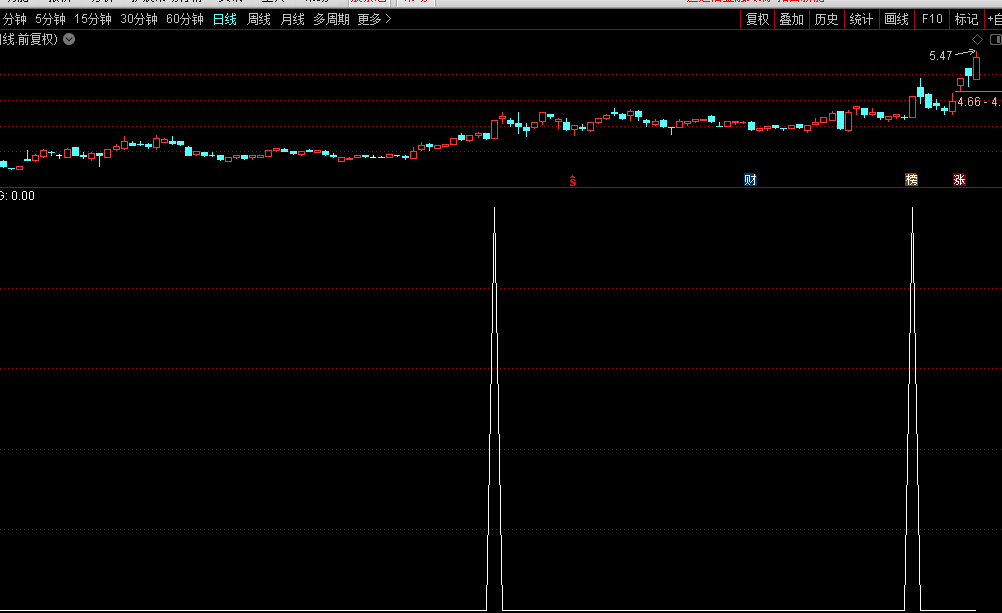Open the 复权 adjustment menu

point(757,19)
